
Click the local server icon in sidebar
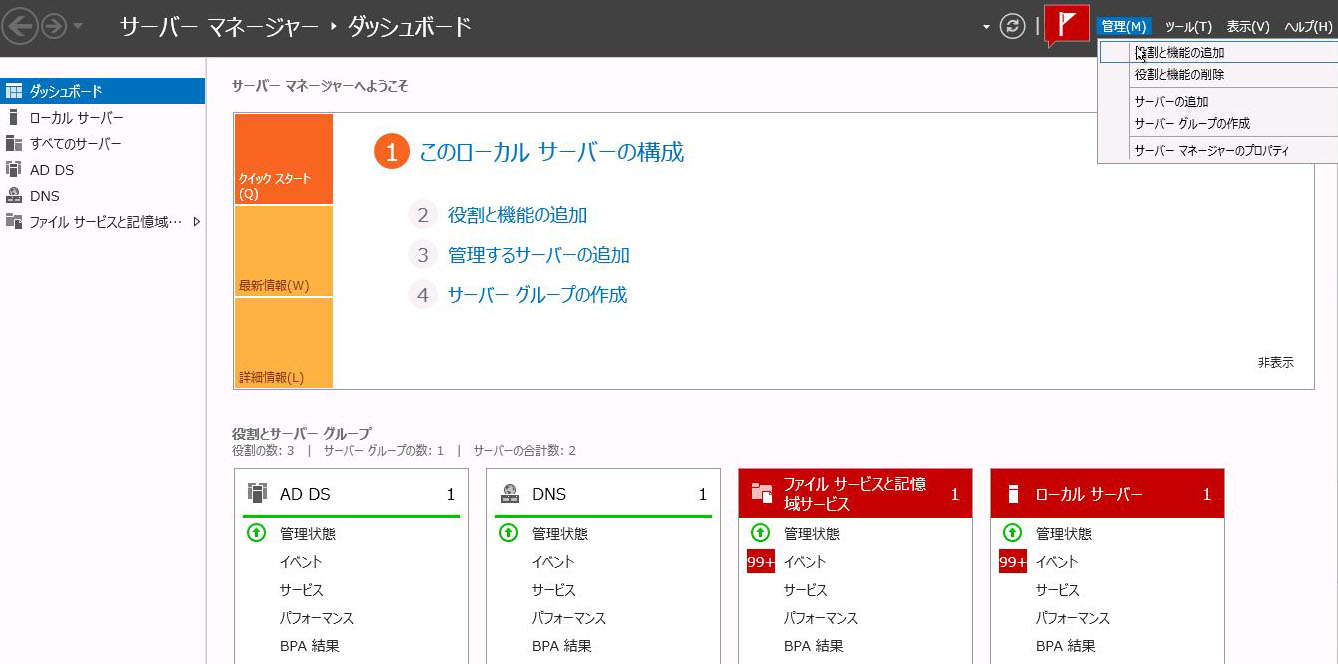(x=13, y=117)
